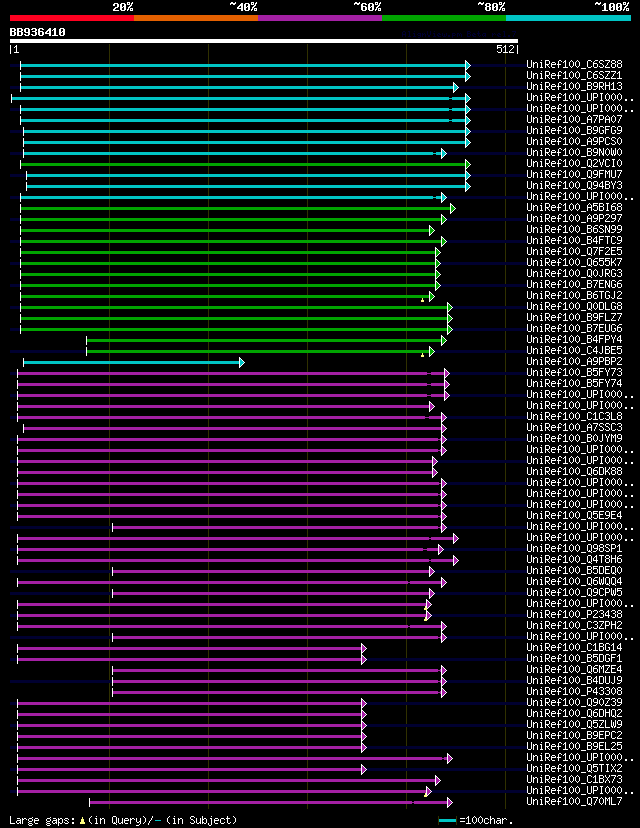The height and width of the screenshot is (828, 640).
Task: Select the UniRef100_Q7F2E5 label
Action: (574, 251)
